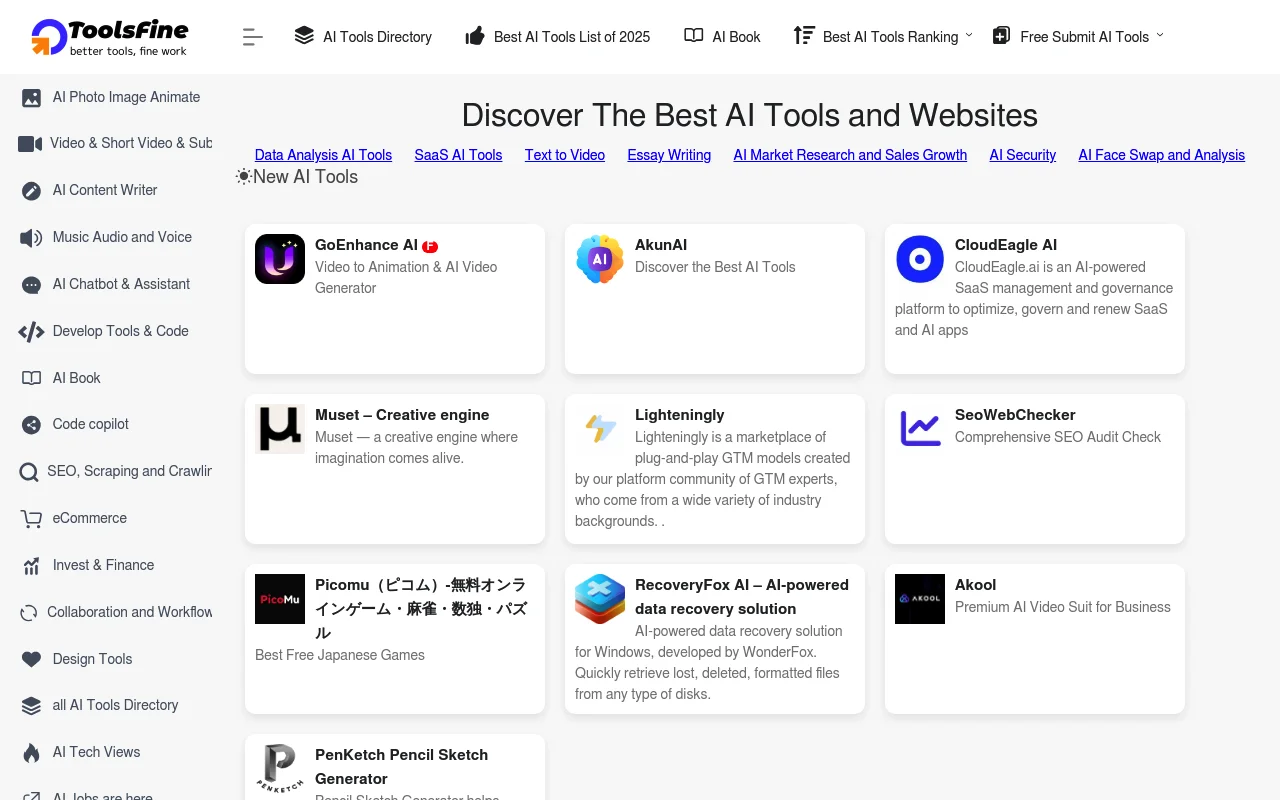This screenshot has width=1280, height=800.
Task: Go to the AI Tools Directory menu item
Action: click(363, 36)
